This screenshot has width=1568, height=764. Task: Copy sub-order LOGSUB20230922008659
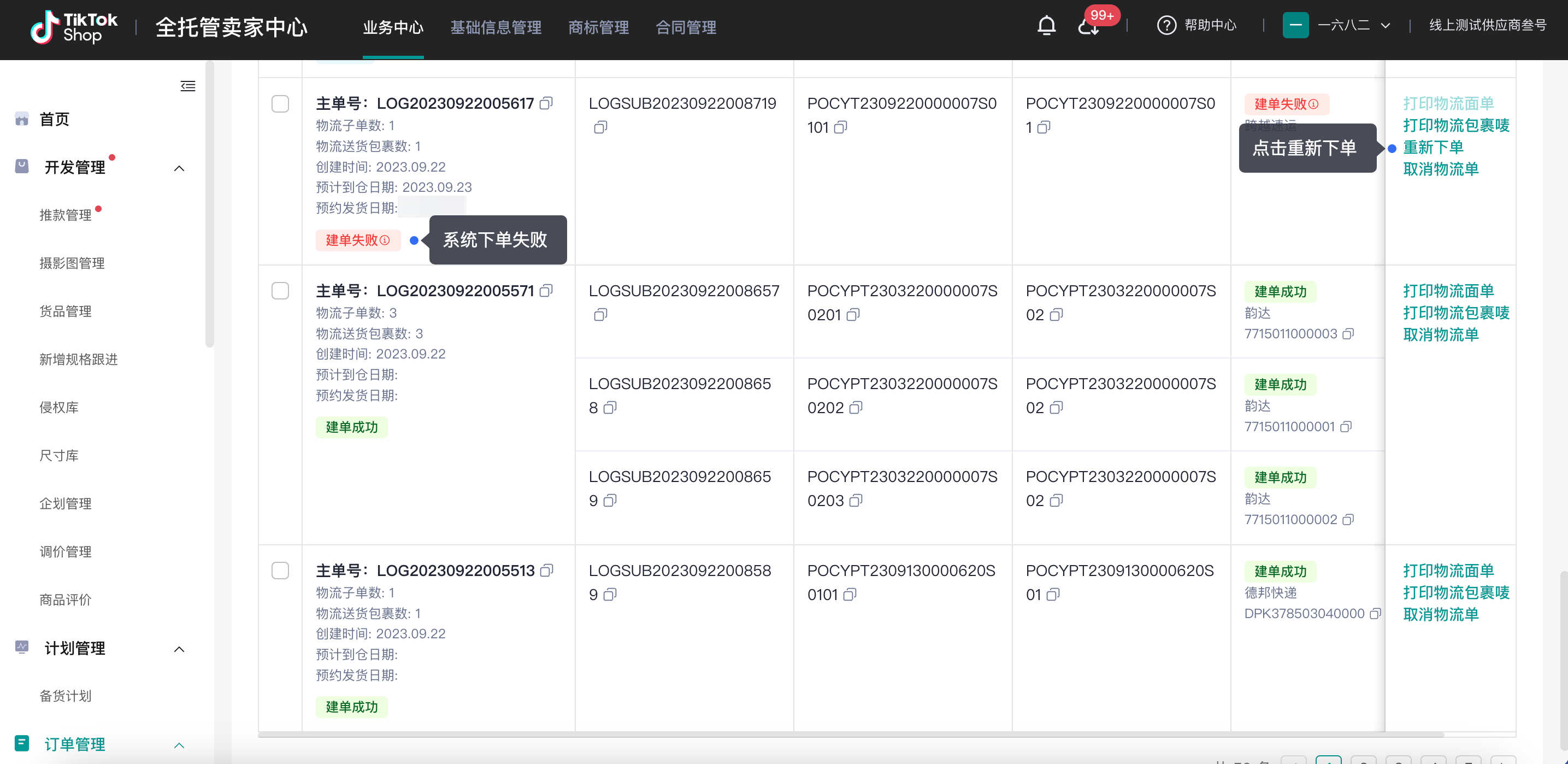click(610, 501)
